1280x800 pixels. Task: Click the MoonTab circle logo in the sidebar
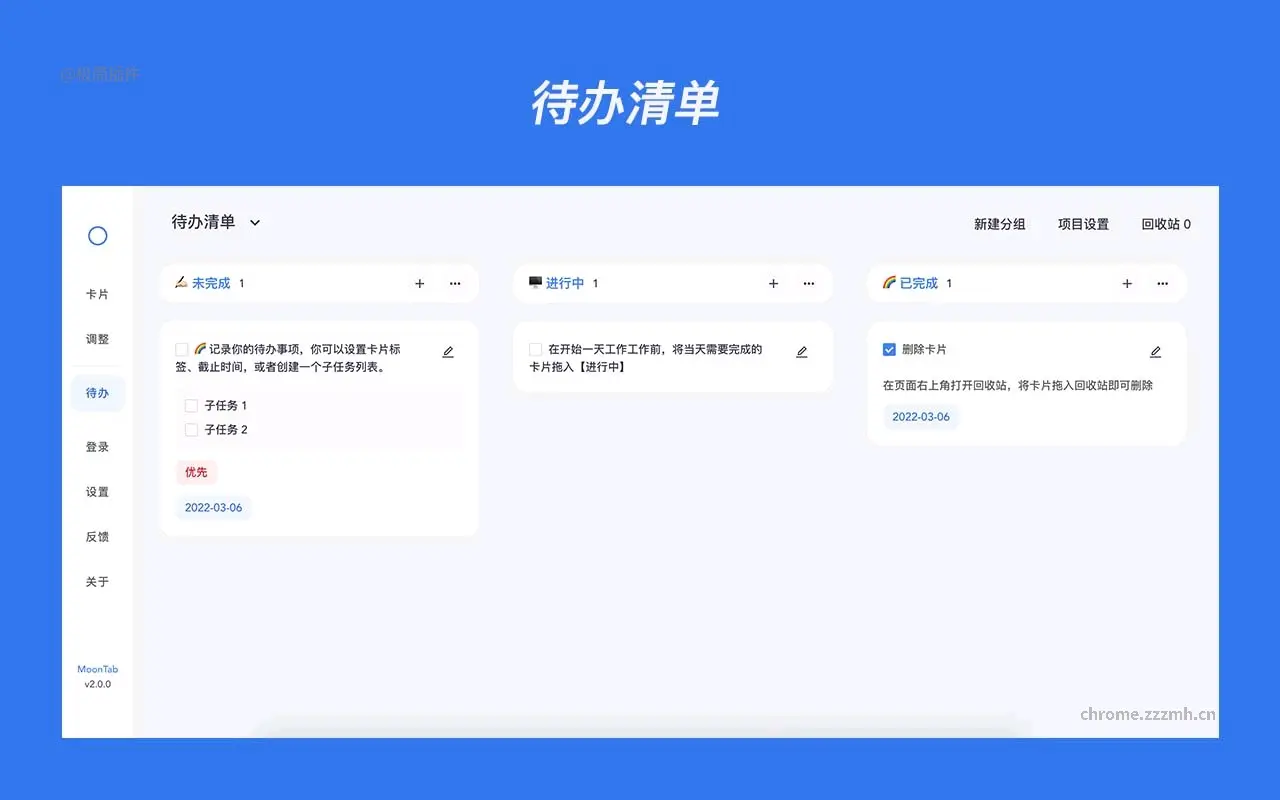pos(97,235)
